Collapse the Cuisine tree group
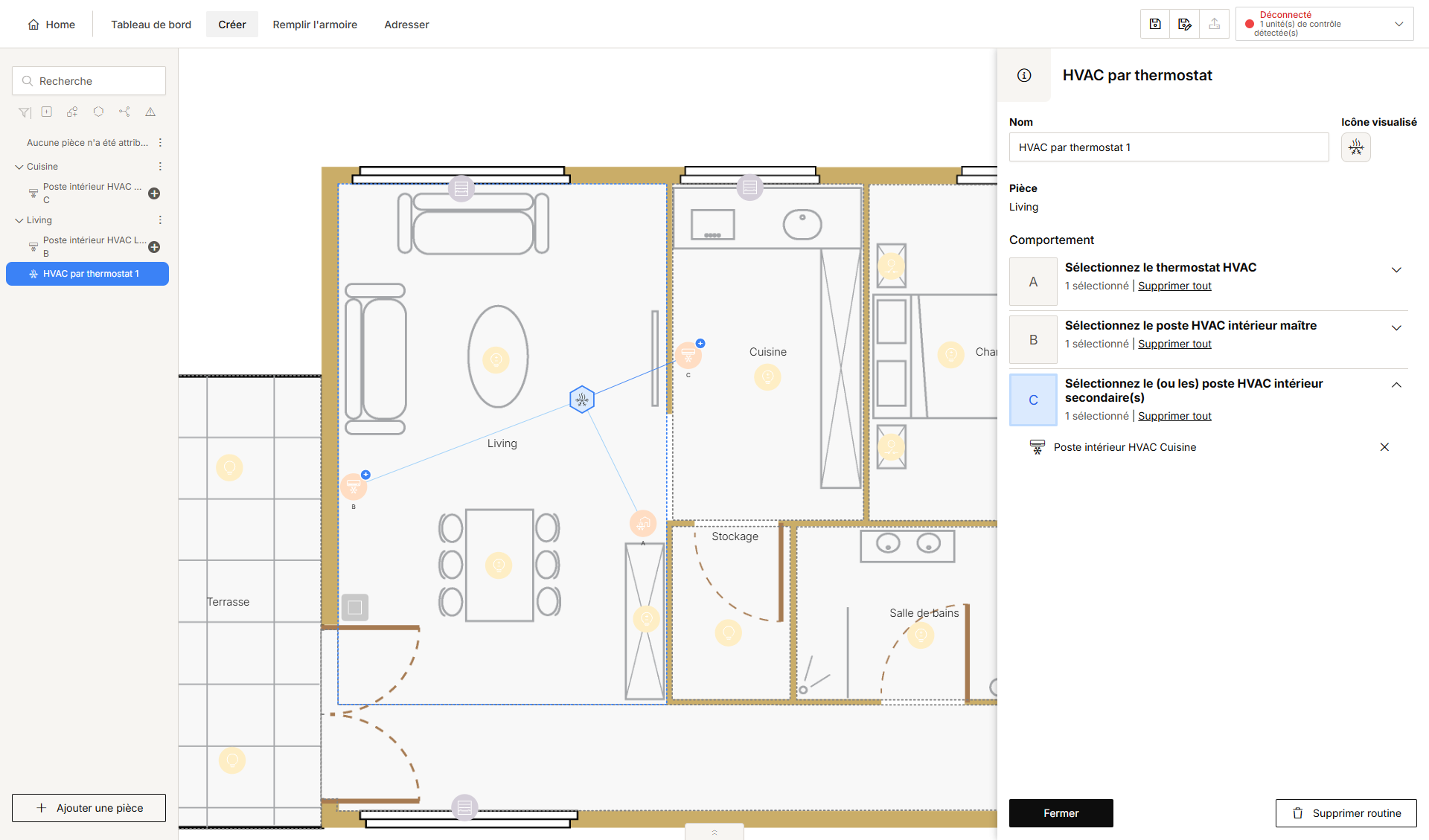Viewport: 1429px width, 840px height. [19, 167]
